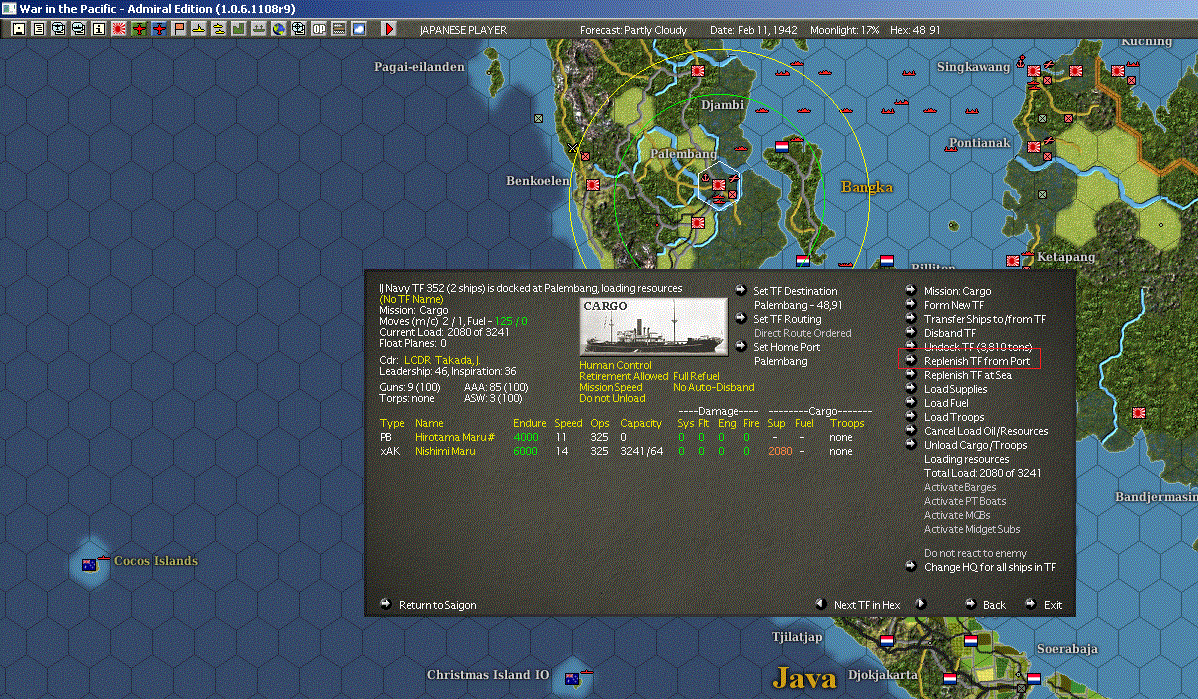The width and height of the screenshot is (1198, 699).
Task: Go to previous TF in Hex left arrow
Action: [x=821, y=604]
